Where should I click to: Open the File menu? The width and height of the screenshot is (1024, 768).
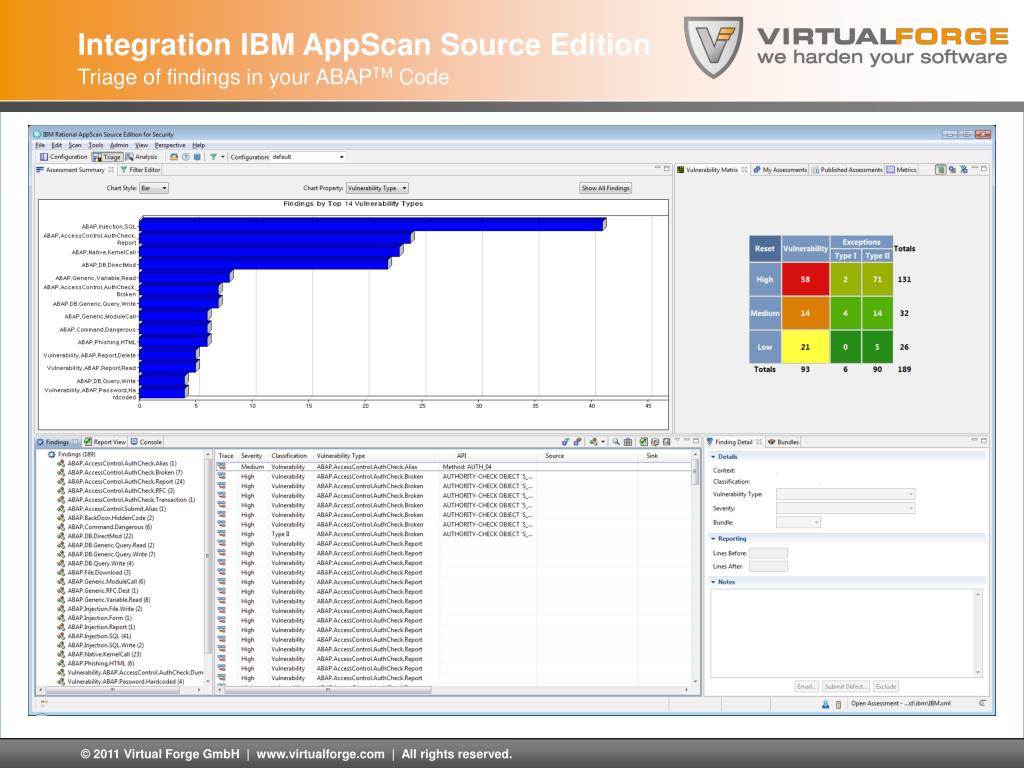pos(40,145)
